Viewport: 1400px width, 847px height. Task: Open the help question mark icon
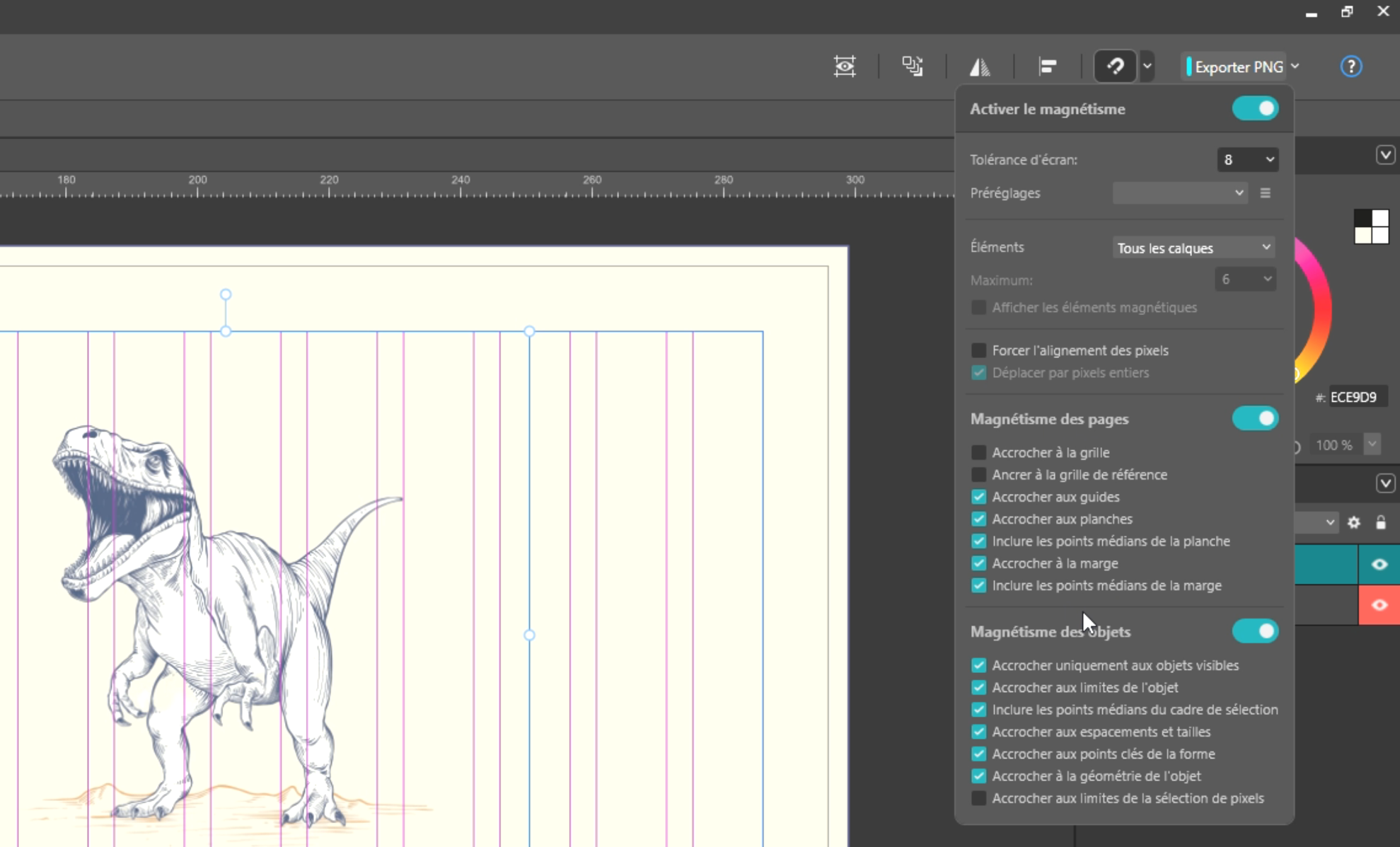1351,67
